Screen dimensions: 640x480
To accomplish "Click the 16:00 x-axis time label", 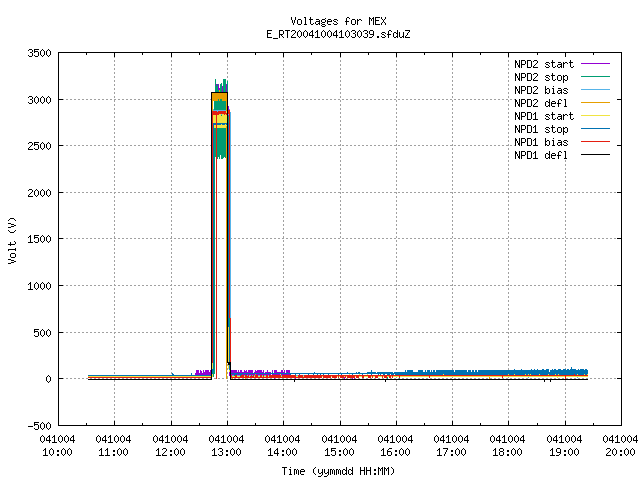I will (x=395, y=452).
